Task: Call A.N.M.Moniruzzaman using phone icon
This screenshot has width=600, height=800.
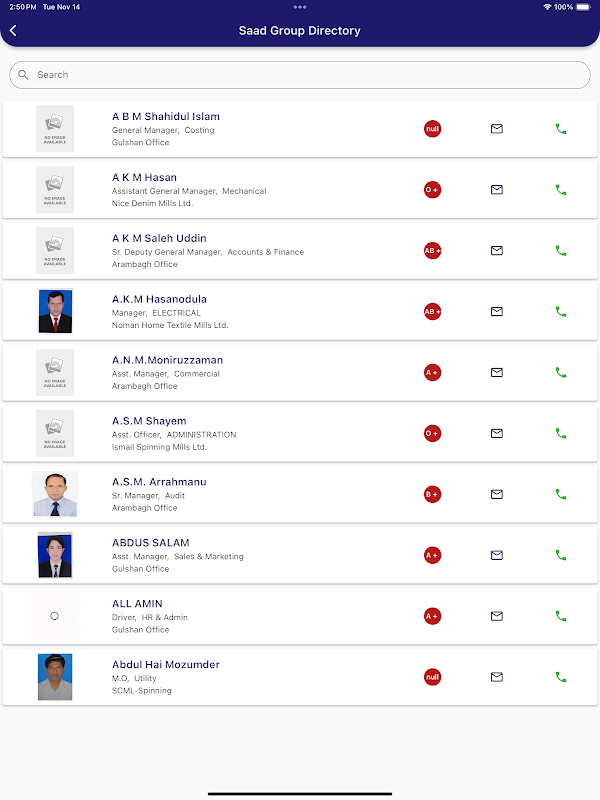Action: click(x=561, y=372)
